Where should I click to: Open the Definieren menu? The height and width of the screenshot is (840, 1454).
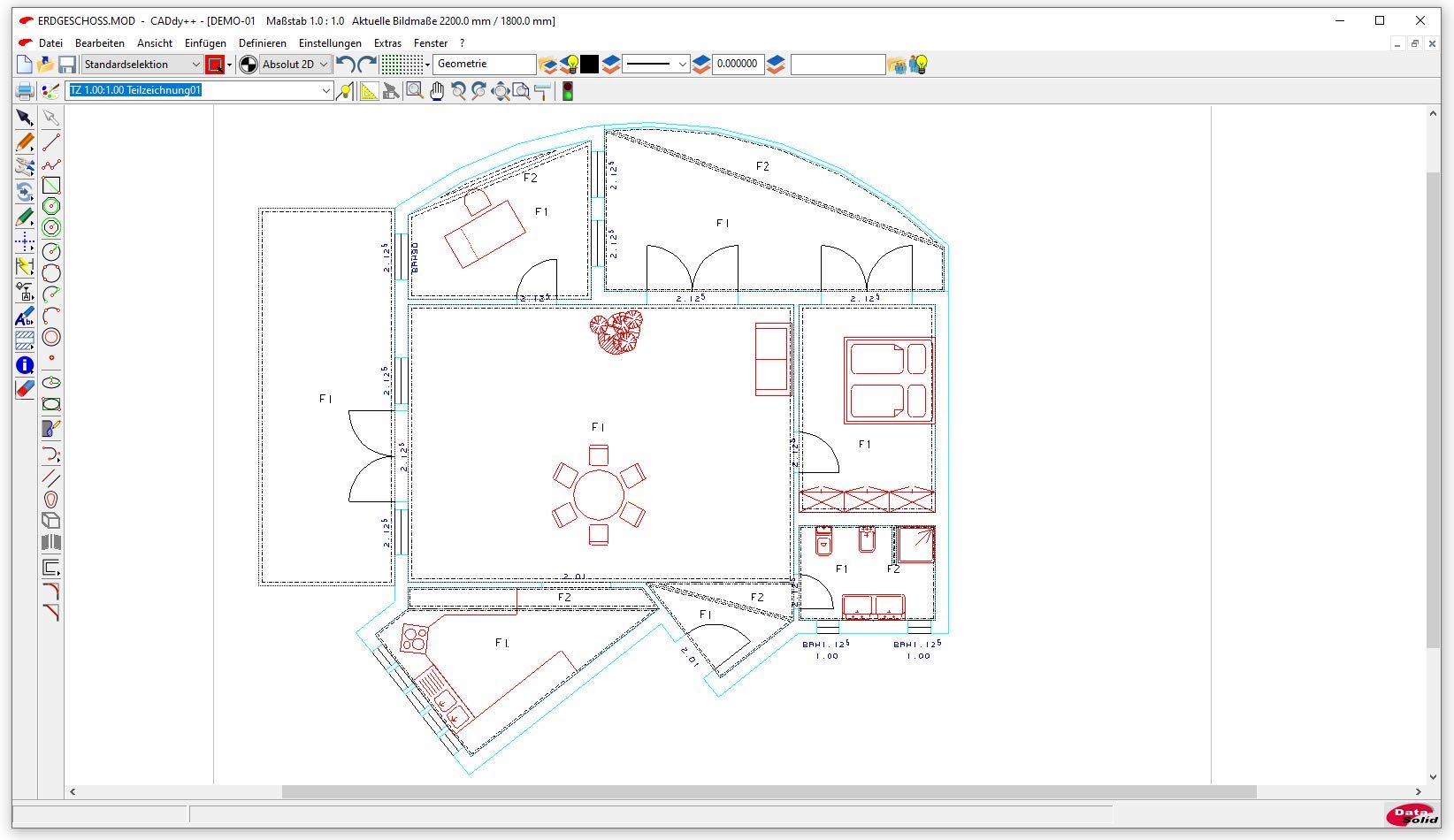pos(263,42)
